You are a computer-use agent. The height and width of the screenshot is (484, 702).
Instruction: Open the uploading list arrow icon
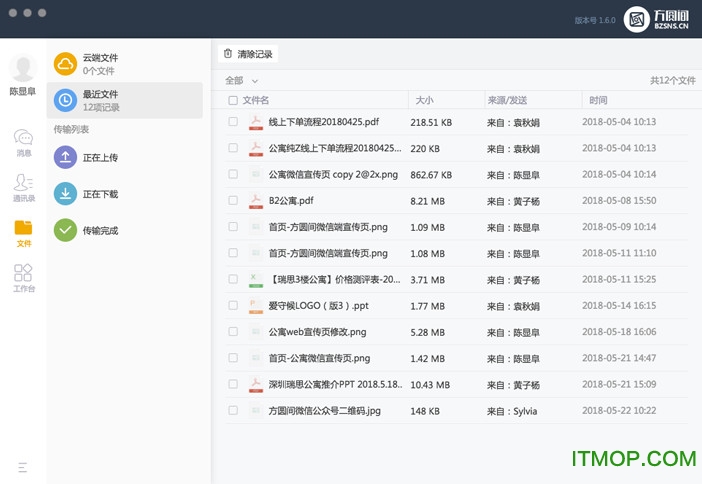tap(65, 157)
